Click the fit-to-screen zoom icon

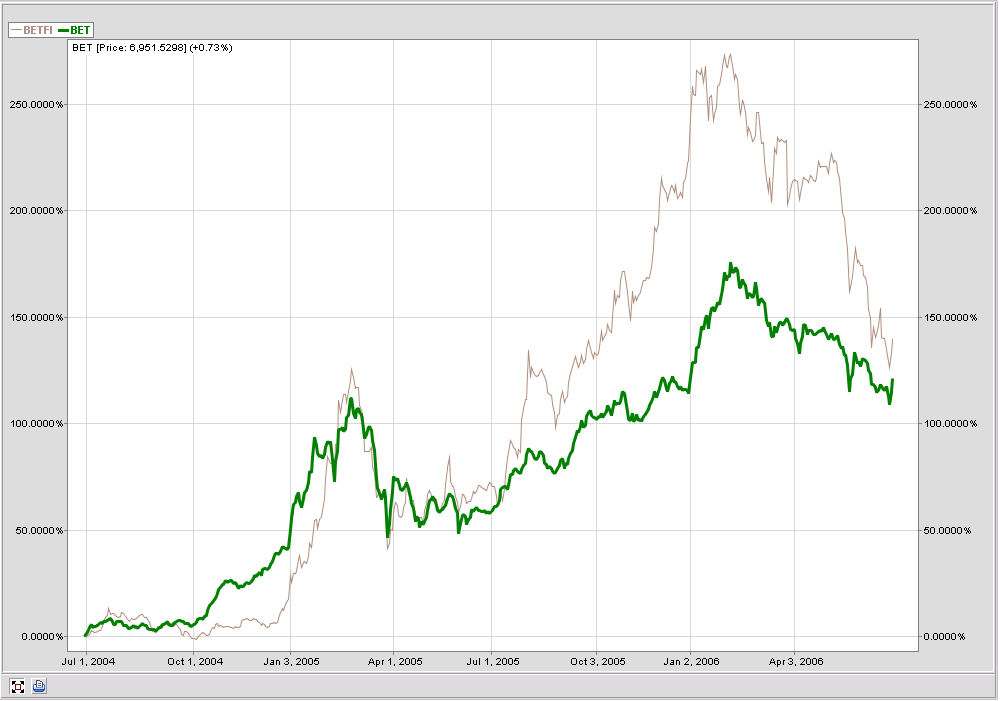(x=17, y=686)
